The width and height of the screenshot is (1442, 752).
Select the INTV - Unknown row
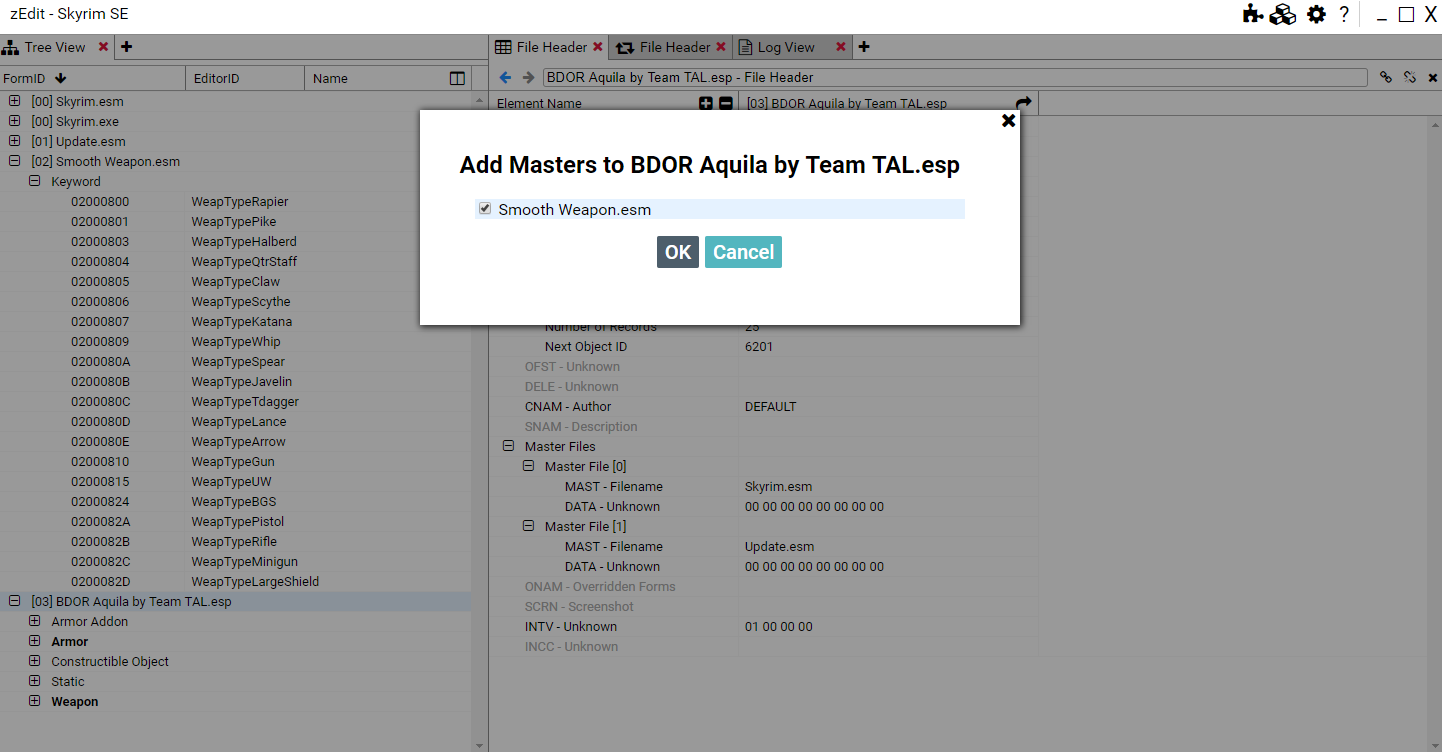pyautogui.click(x=765, y=626)
